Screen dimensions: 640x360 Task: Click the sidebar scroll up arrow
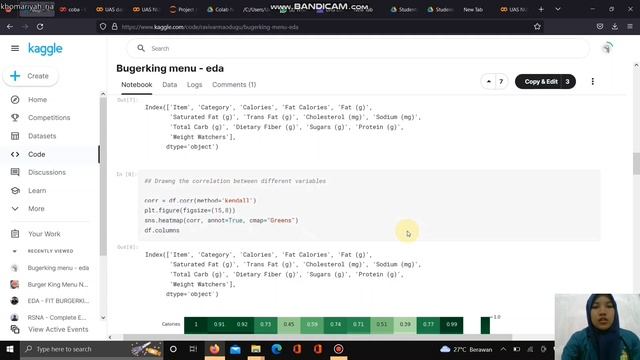point(103,94)
